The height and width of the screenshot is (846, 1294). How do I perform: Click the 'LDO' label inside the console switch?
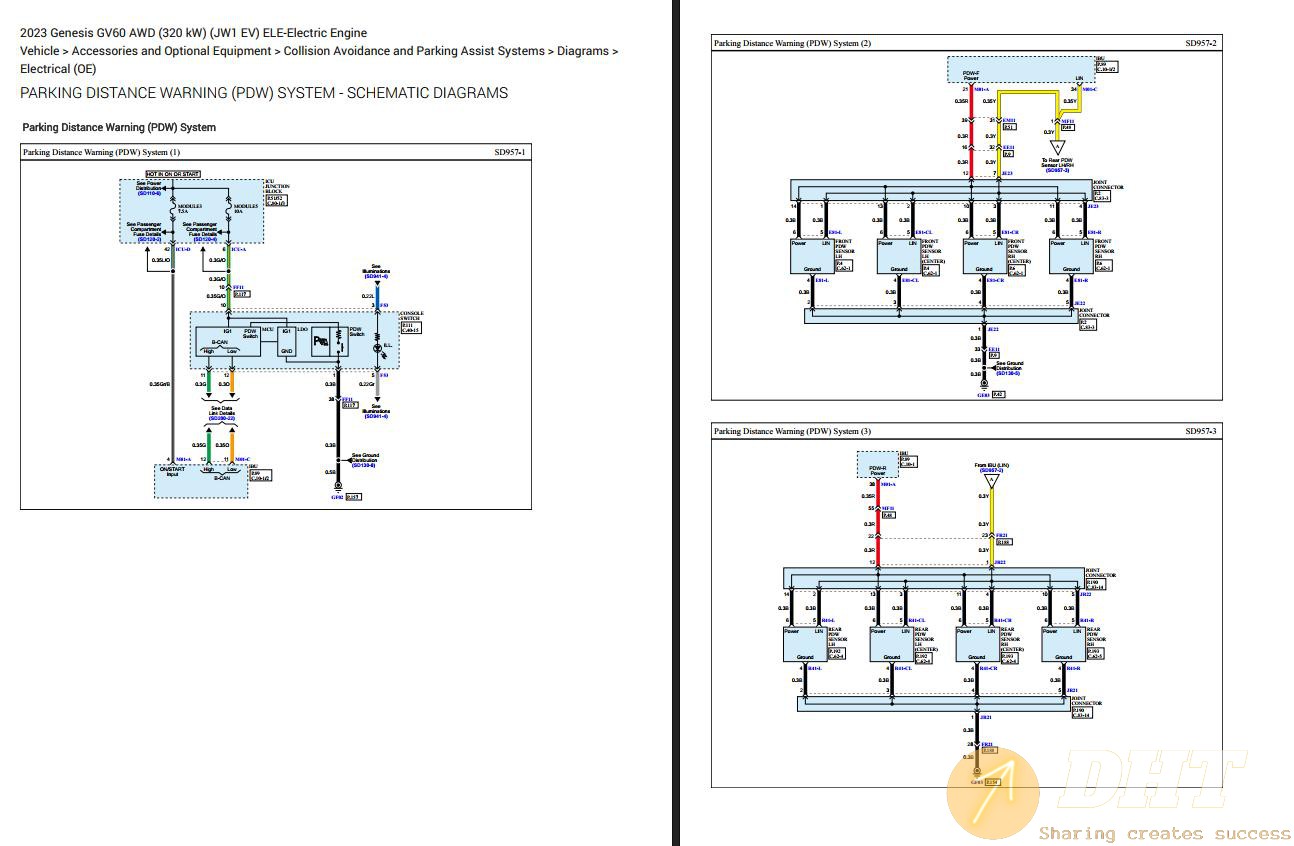(301, 330)
